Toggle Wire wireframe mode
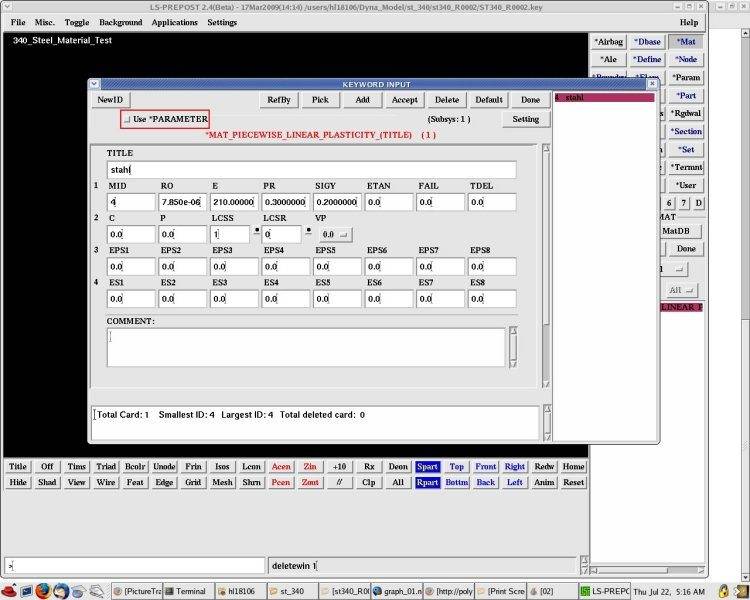 [106, 482]
